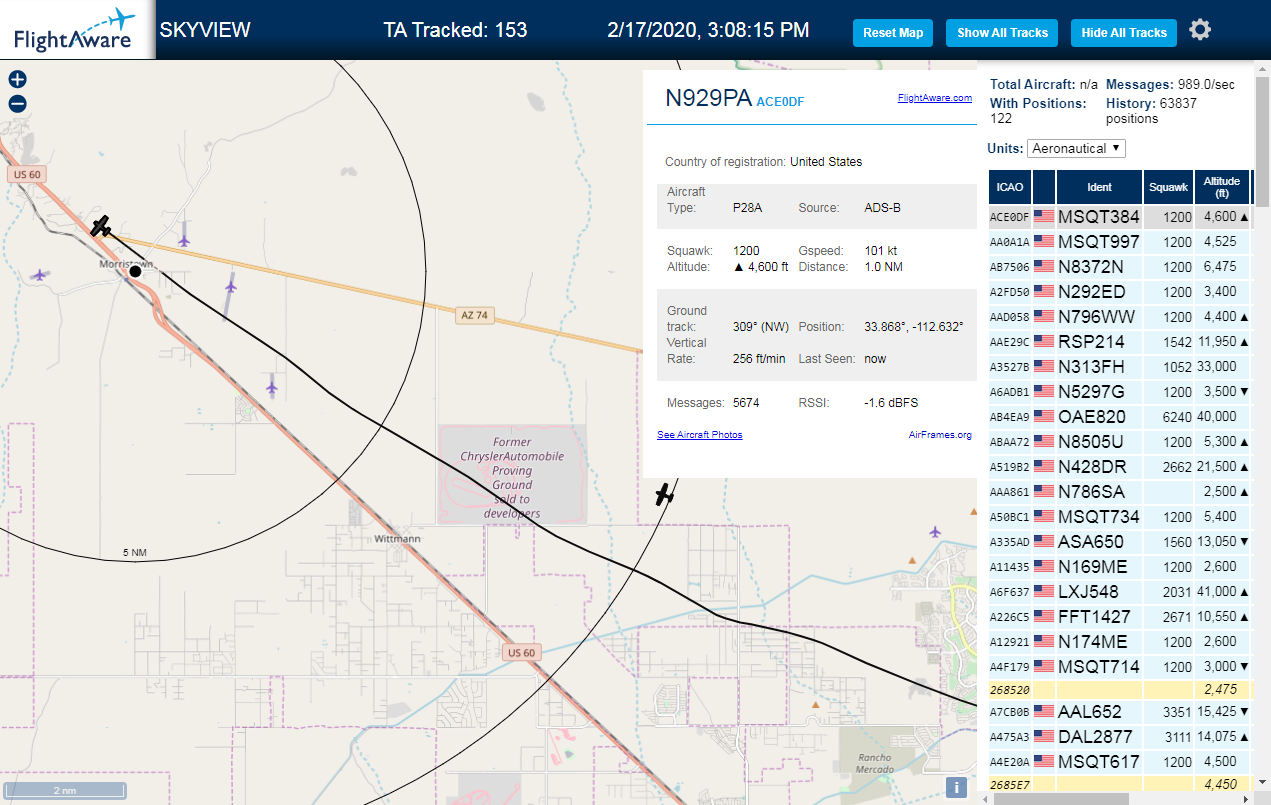Click the blue map info icon
The height and width of the screenshot is (805, 1271).
(x=956, y=787)
